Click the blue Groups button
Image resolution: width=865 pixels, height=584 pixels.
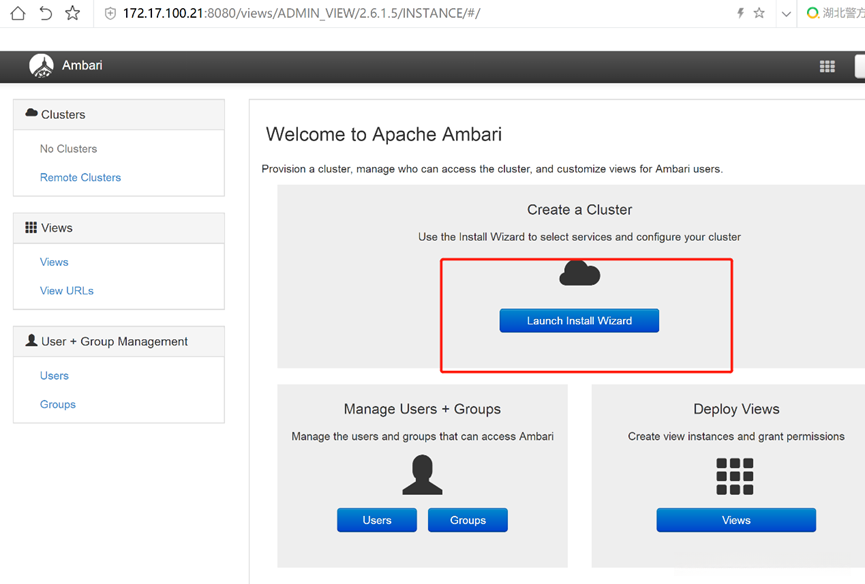(468, 520)
